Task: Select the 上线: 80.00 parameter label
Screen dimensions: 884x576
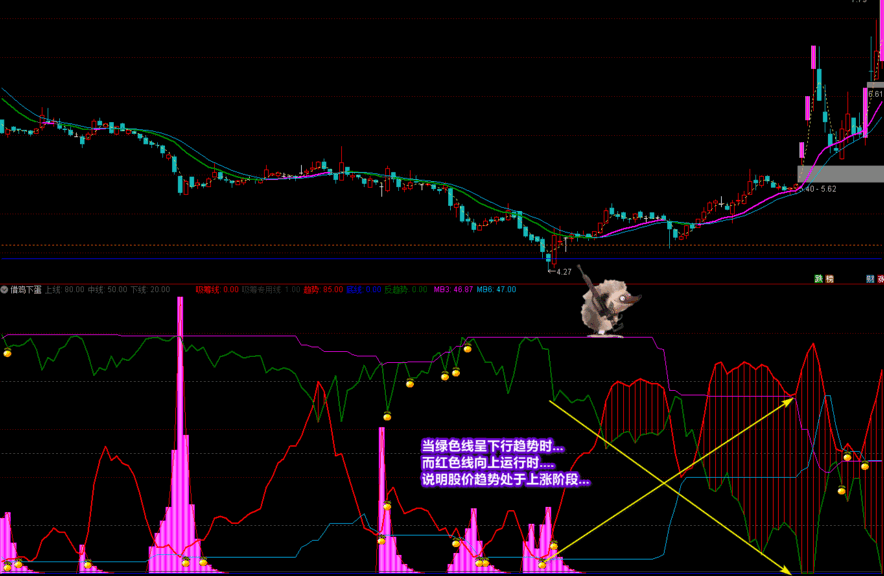Action: pyautogui.click(x=65, y=290)
